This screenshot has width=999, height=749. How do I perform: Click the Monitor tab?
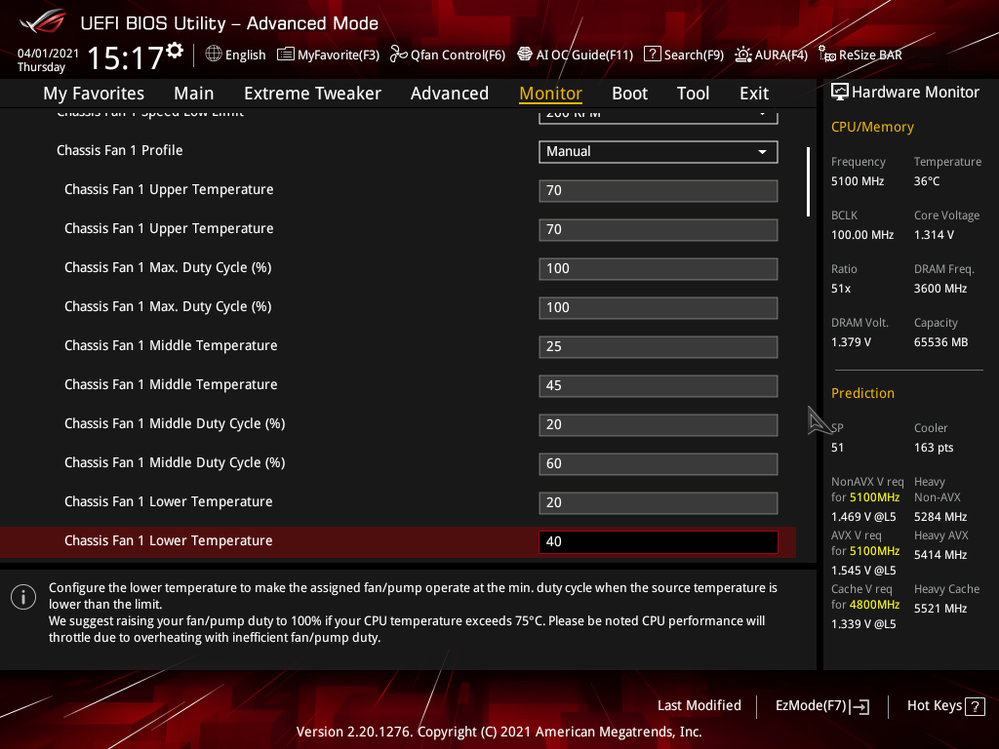550,93
